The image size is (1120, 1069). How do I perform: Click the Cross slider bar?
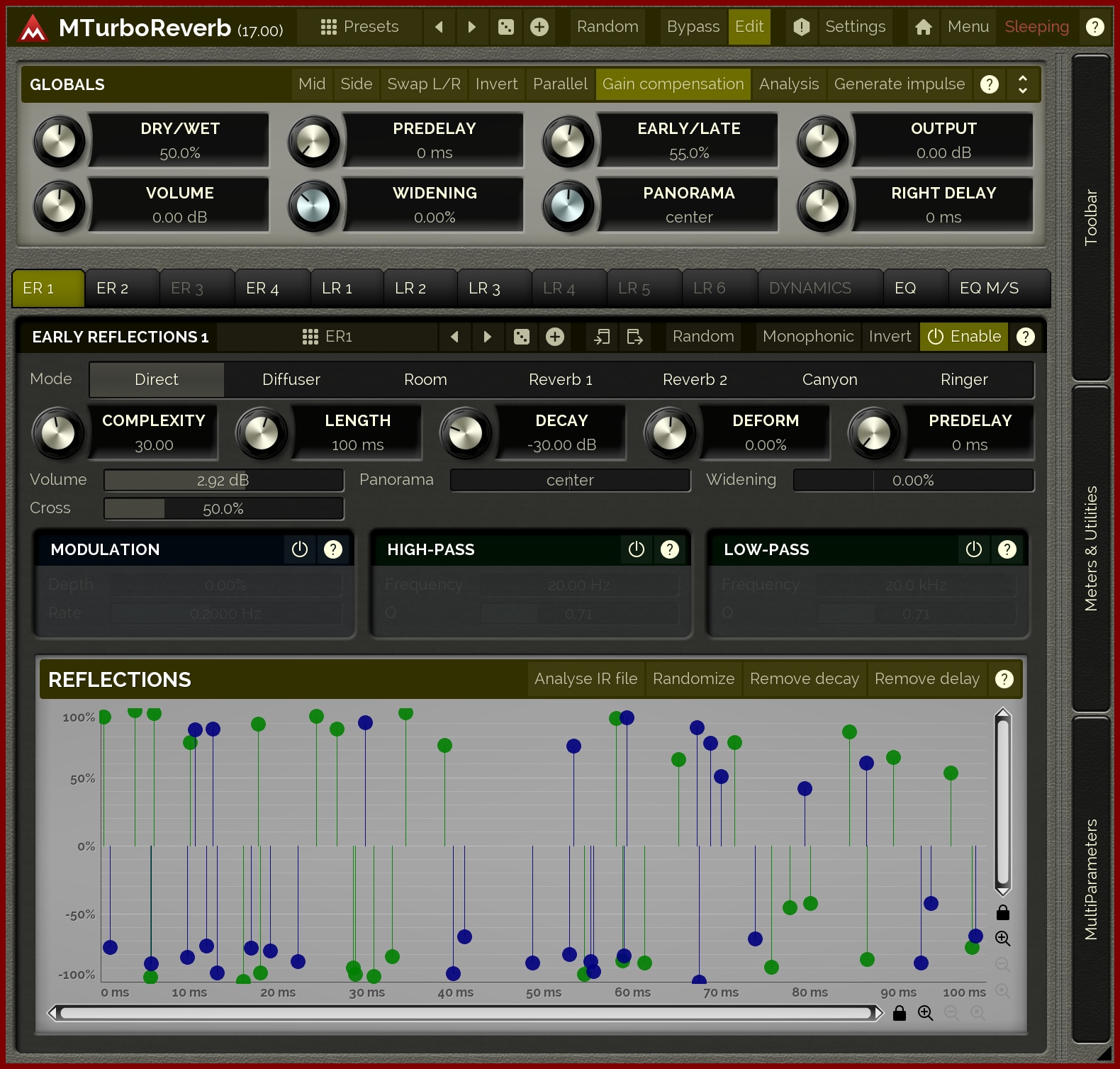pos(223,509)
